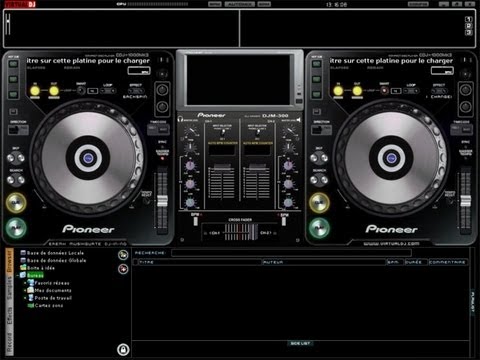
Task: Toggle left deck Timecode switch
Action: [x=158, y=129]
